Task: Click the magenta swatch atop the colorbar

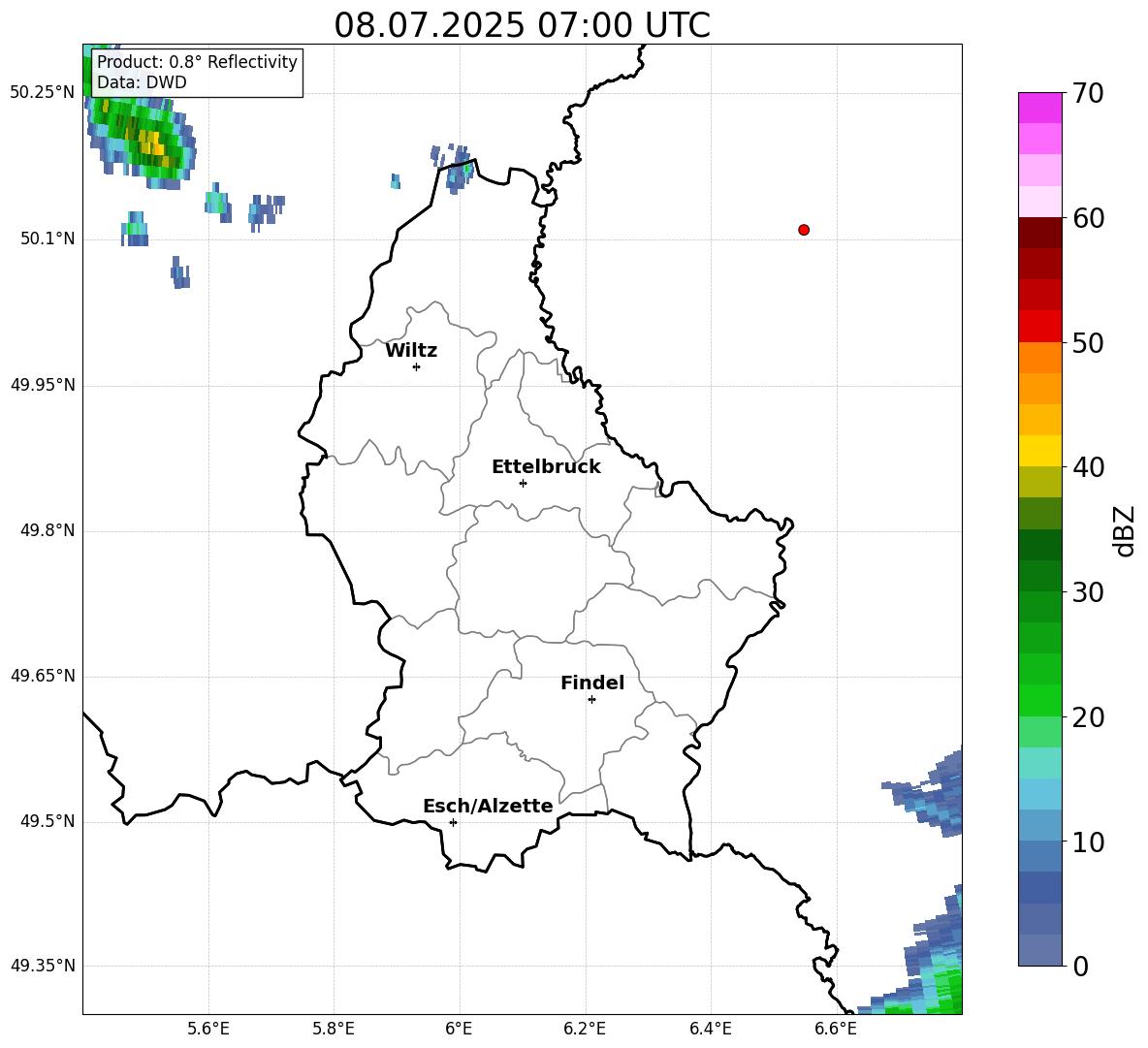Action: (x=1040, y=108)
